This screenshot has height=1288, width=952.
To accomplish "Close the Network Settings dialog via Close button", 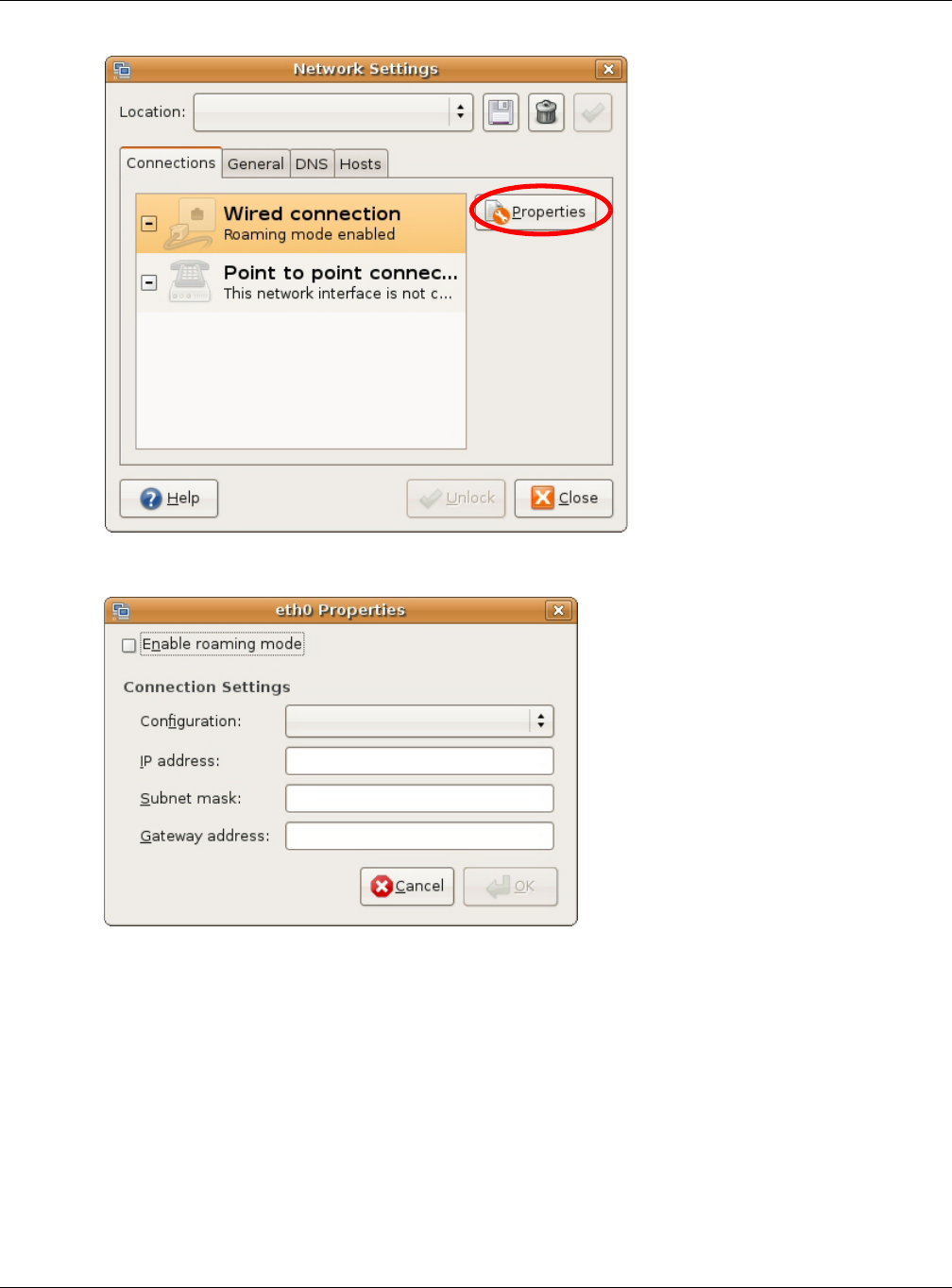I will tap(564, 499).
